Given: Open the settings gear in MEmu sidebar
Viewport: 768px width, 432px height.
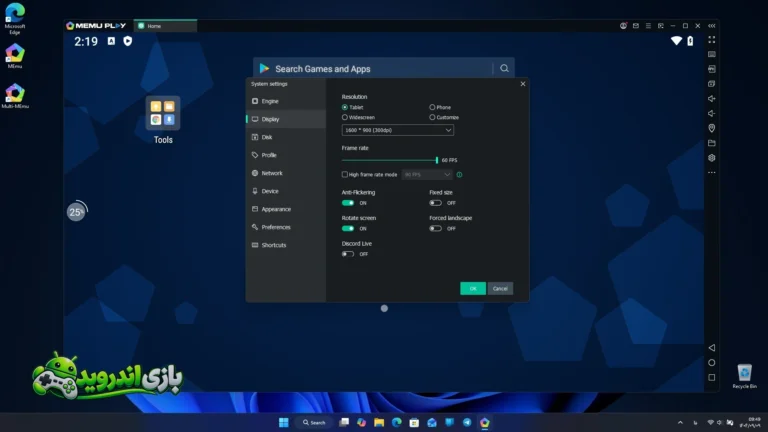Looking at the screenshot, I should [x=712, y=158].
